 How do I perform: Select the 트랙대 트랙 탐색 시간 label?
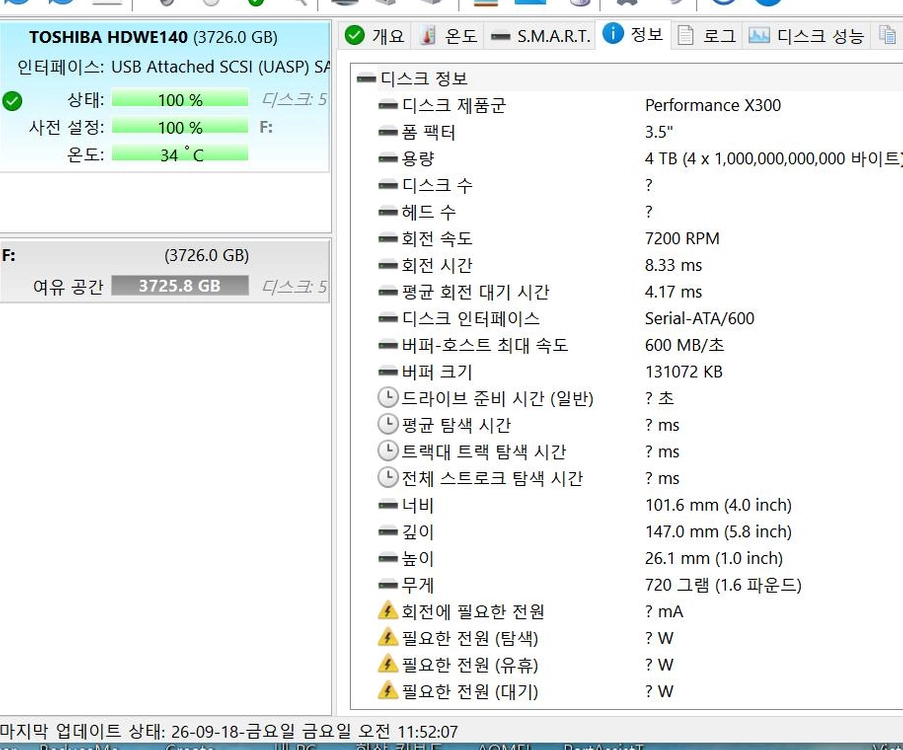pos(484,452)
